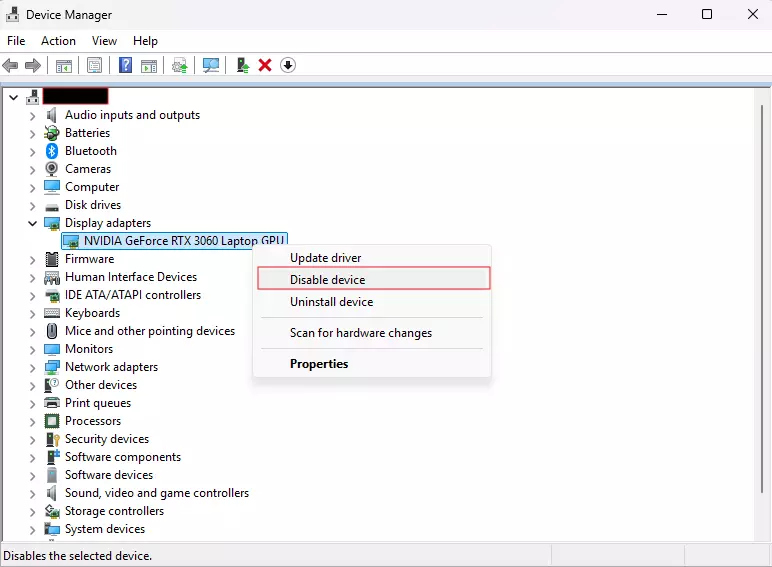772x567 pixels.
Task: Click Update device driver toolbar icon
Action: click(x=180, y=65)
